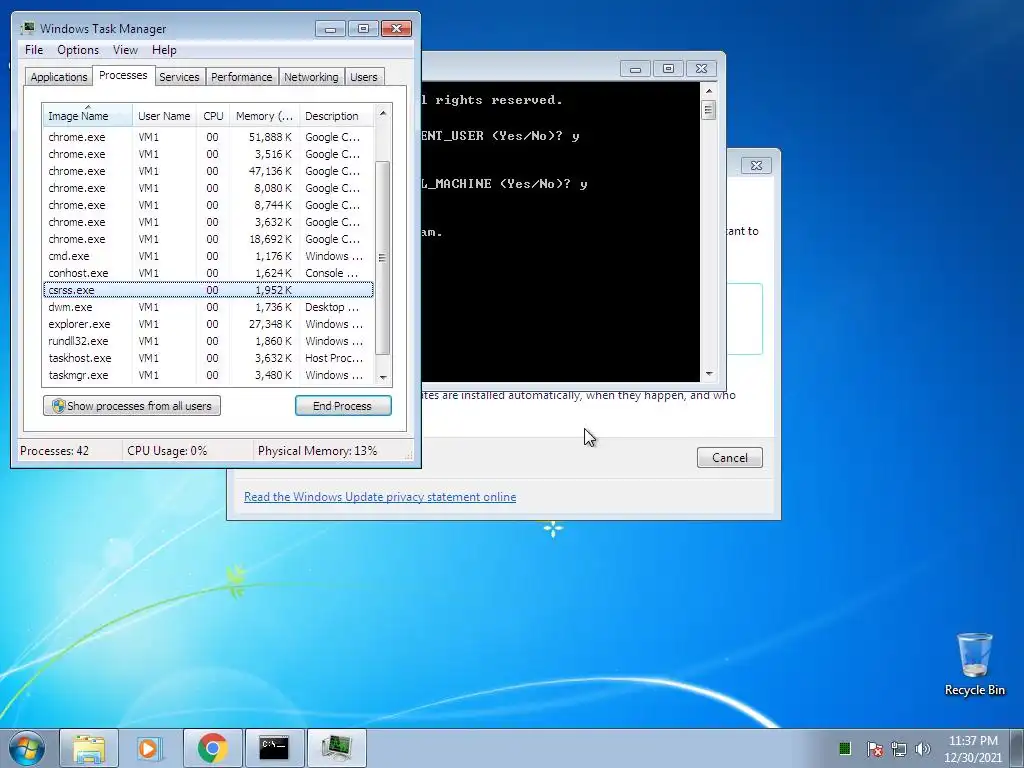The image size is (1024, 768).
Task: Click Cancel in the Windows Update dialog
Action: (729, 457)
